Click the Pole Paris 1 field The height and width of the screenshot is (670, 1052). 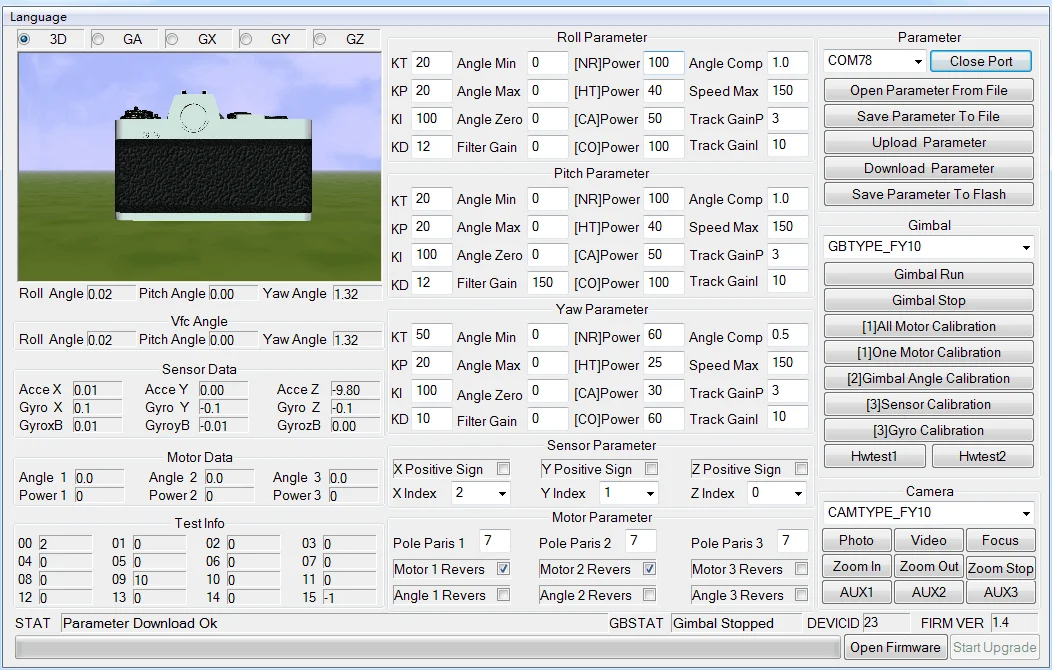(x=495, y=541)
